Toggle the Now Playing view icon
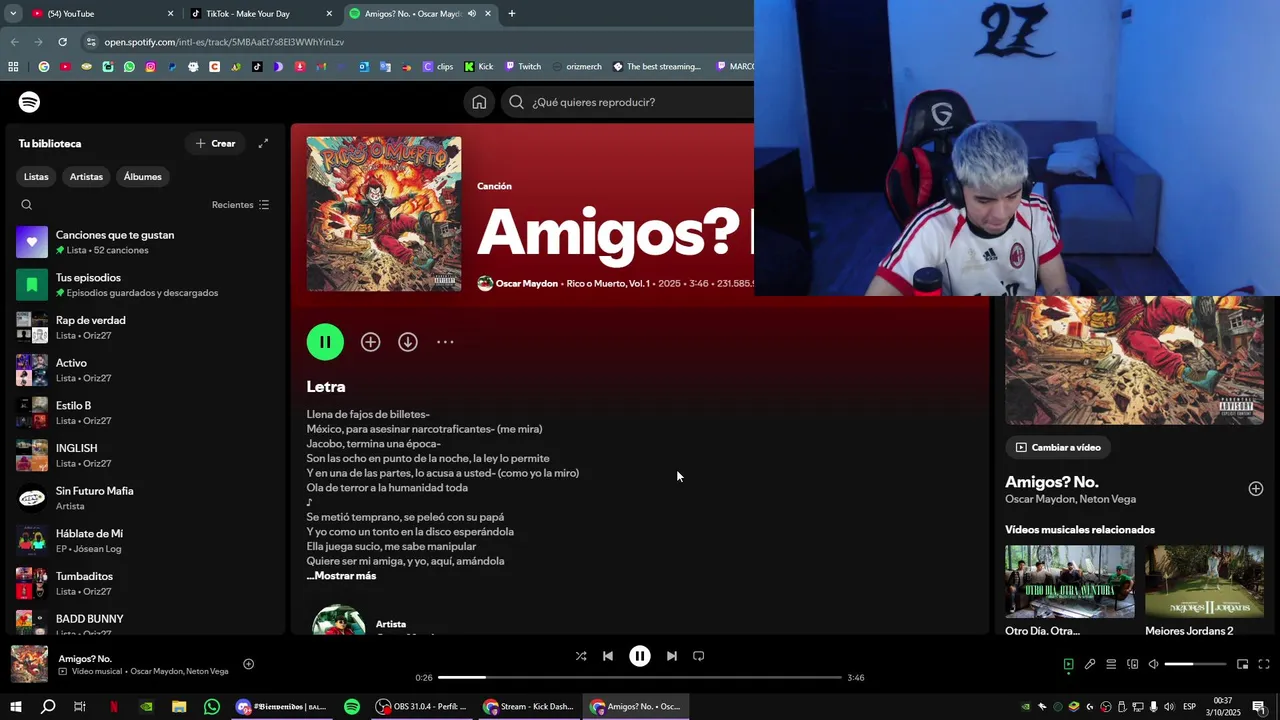This screenshot has height=720, width=1280. [x=1068, y=664]
